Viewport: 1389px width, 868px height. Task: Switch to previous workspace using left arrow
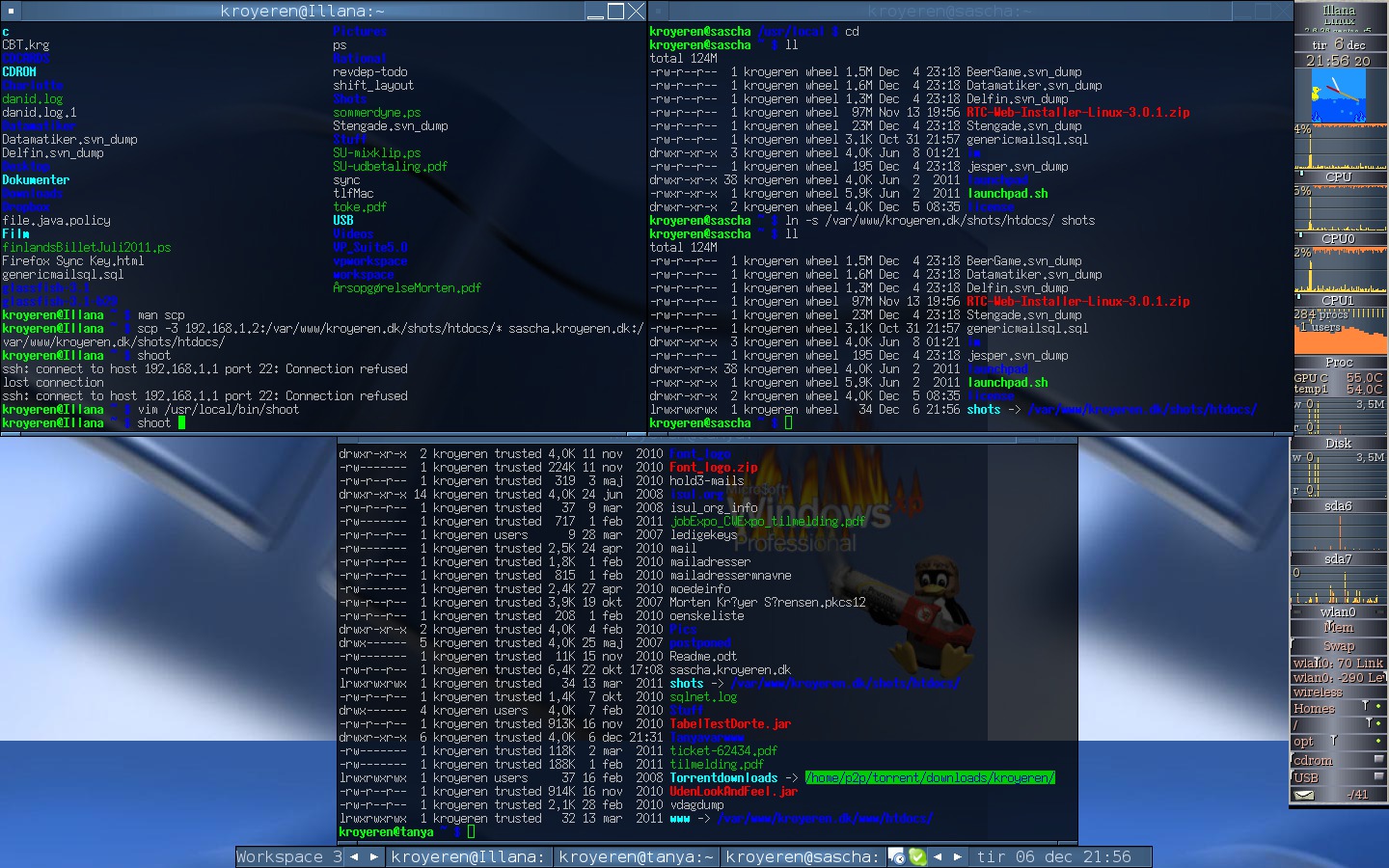(354, 856)
